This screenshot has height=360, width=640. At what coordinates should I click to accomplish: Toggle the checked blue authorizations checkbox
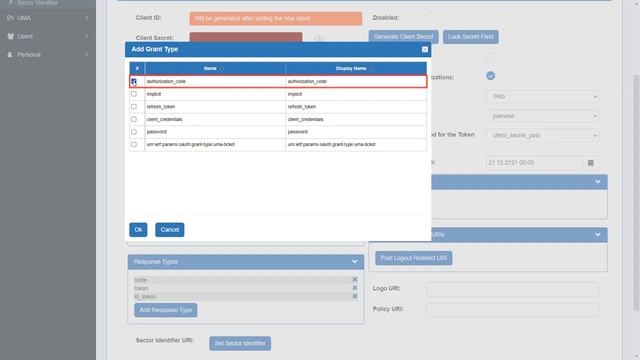pyautogui.click(x=491, y=76)
